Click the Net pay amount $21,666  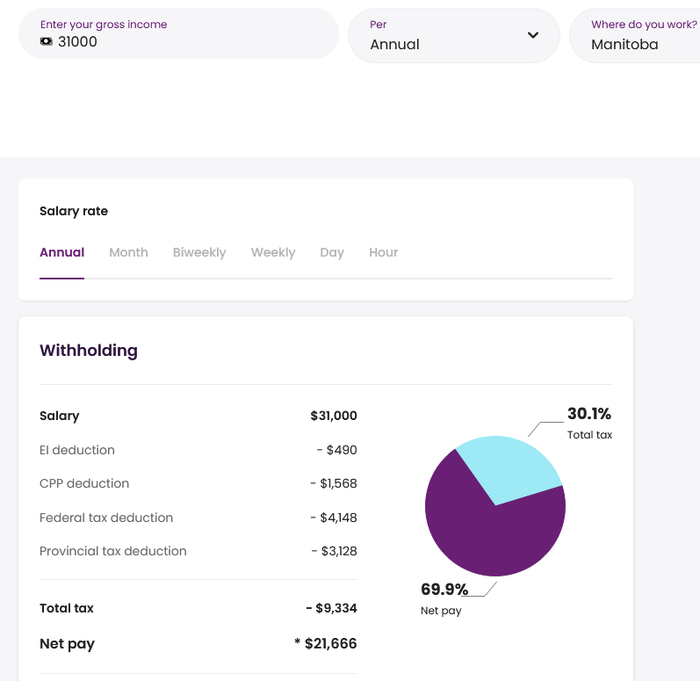pos(330,644)
